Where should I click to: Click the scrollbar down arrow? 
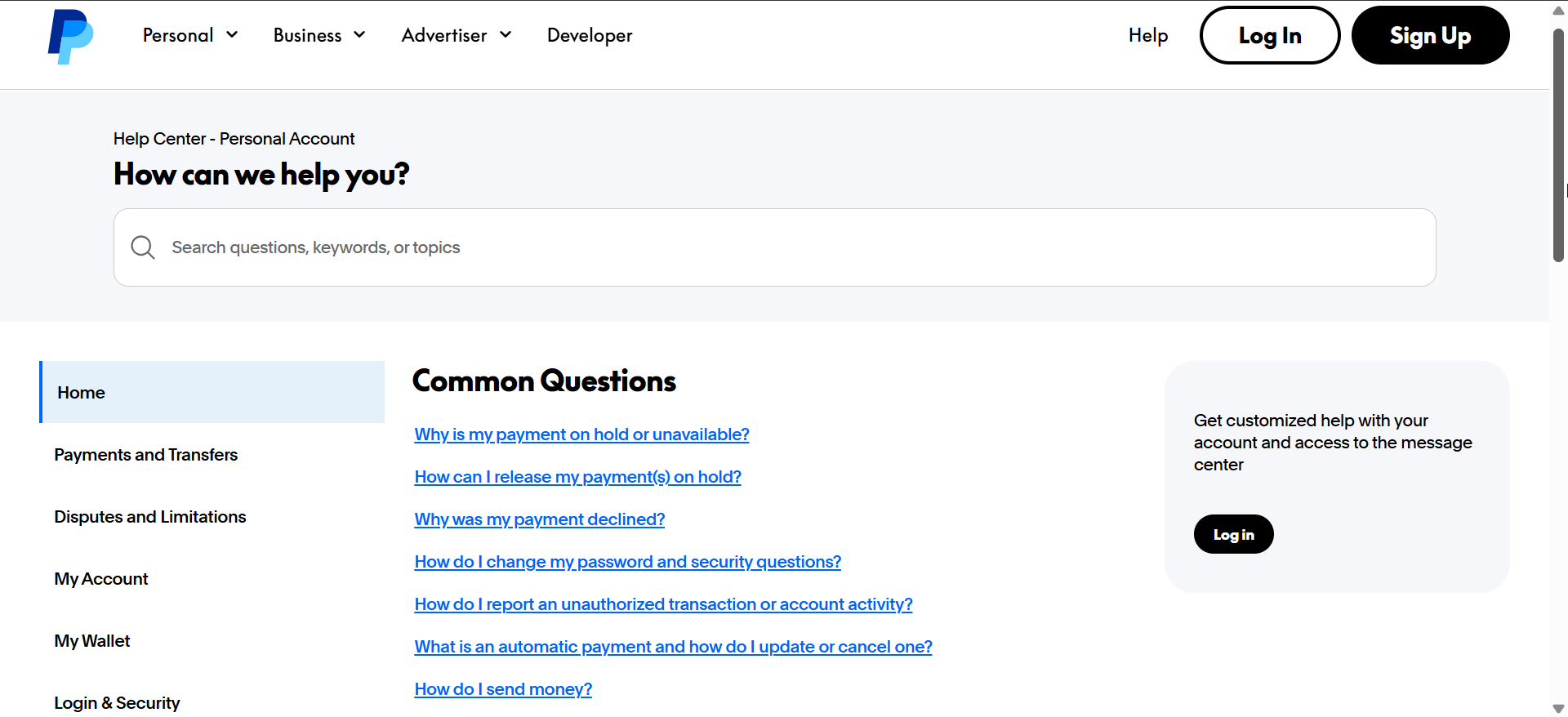[1558, 709]
